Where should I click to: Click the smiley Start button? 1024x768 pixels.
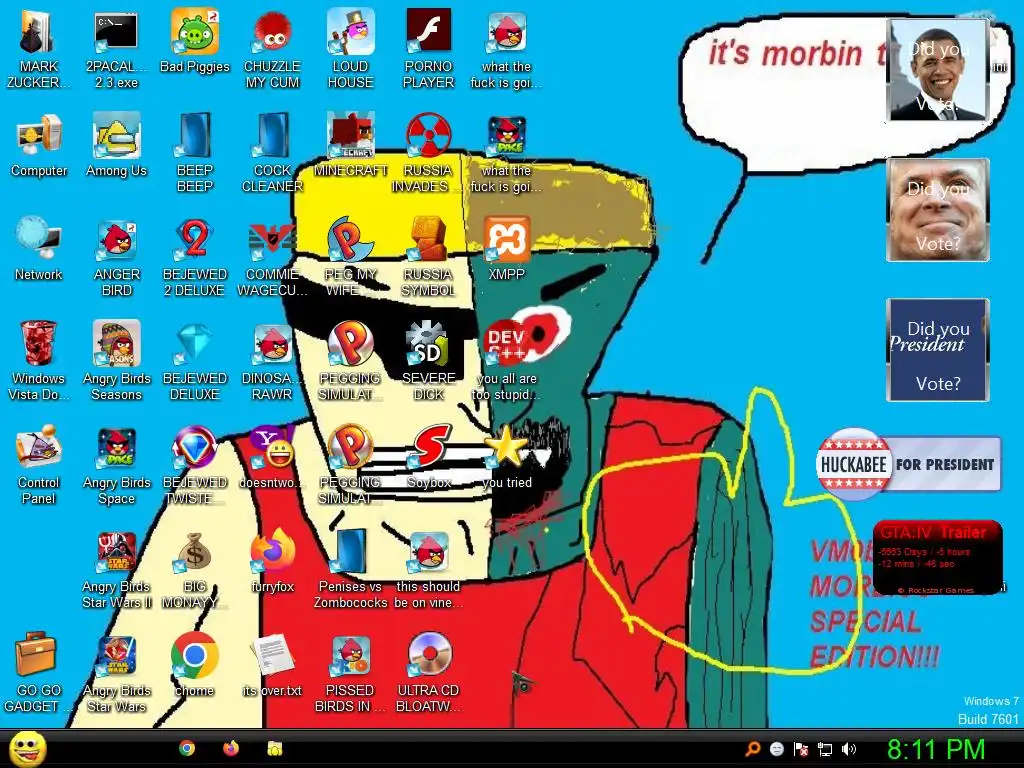27,748
